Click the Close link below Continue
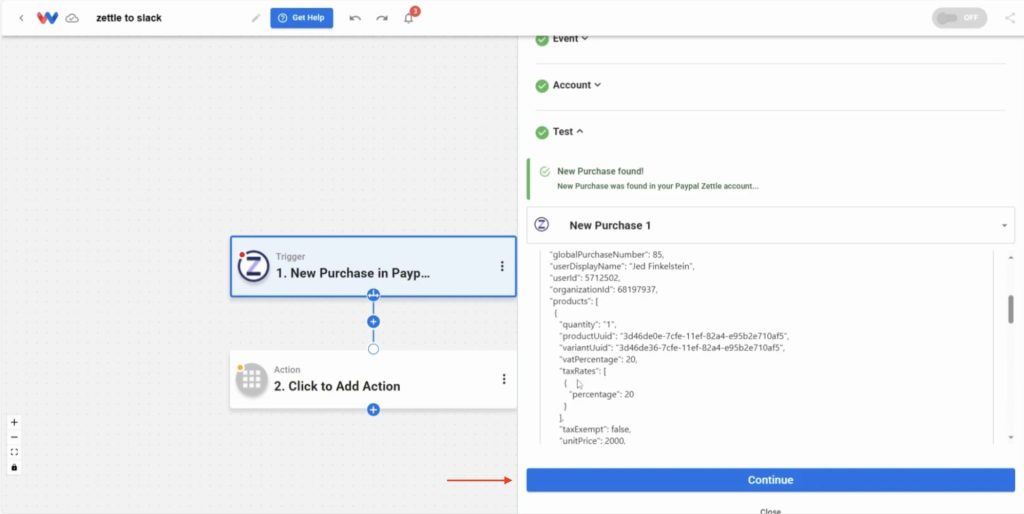1024x514 pixels. [x=771, y=511]
